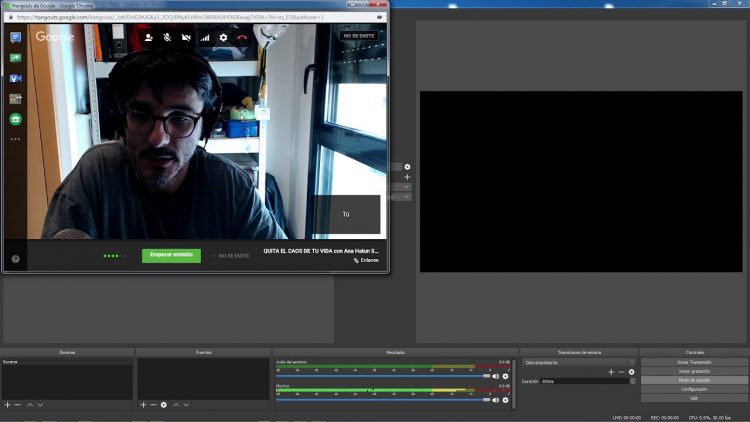Click the Hangouts help question mark icon
Screen dimensions: 750x422
tap(15, 259)
